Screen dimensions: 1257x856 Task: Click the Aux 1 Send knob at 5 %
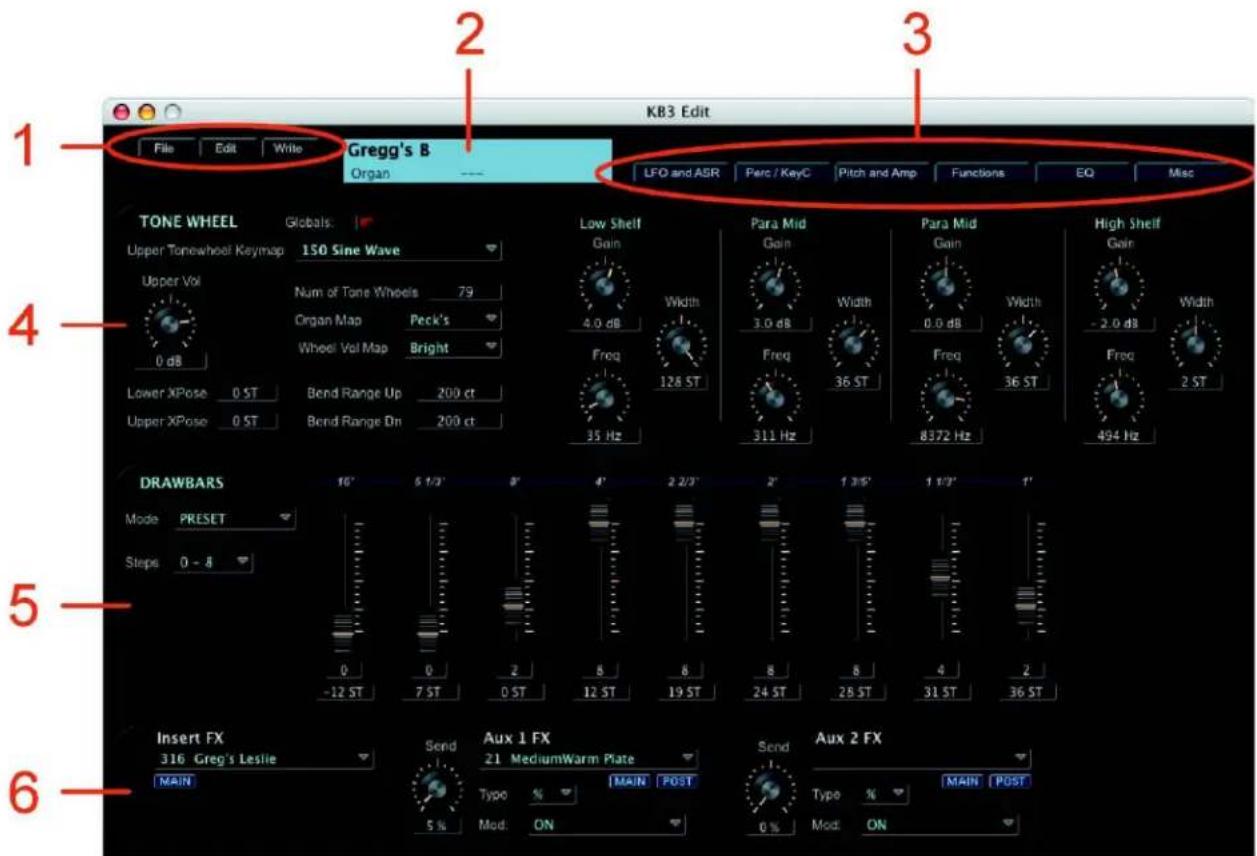[x=436, y=790]
